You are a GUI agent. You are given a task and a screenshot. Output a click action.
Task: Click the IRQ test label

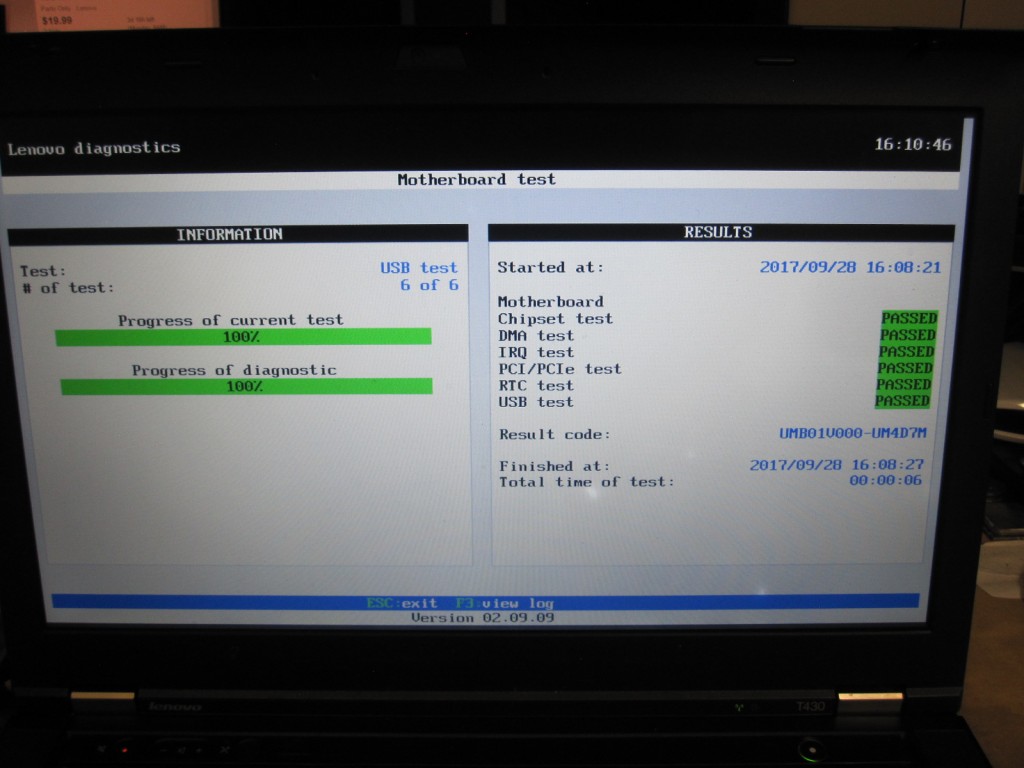536,352
